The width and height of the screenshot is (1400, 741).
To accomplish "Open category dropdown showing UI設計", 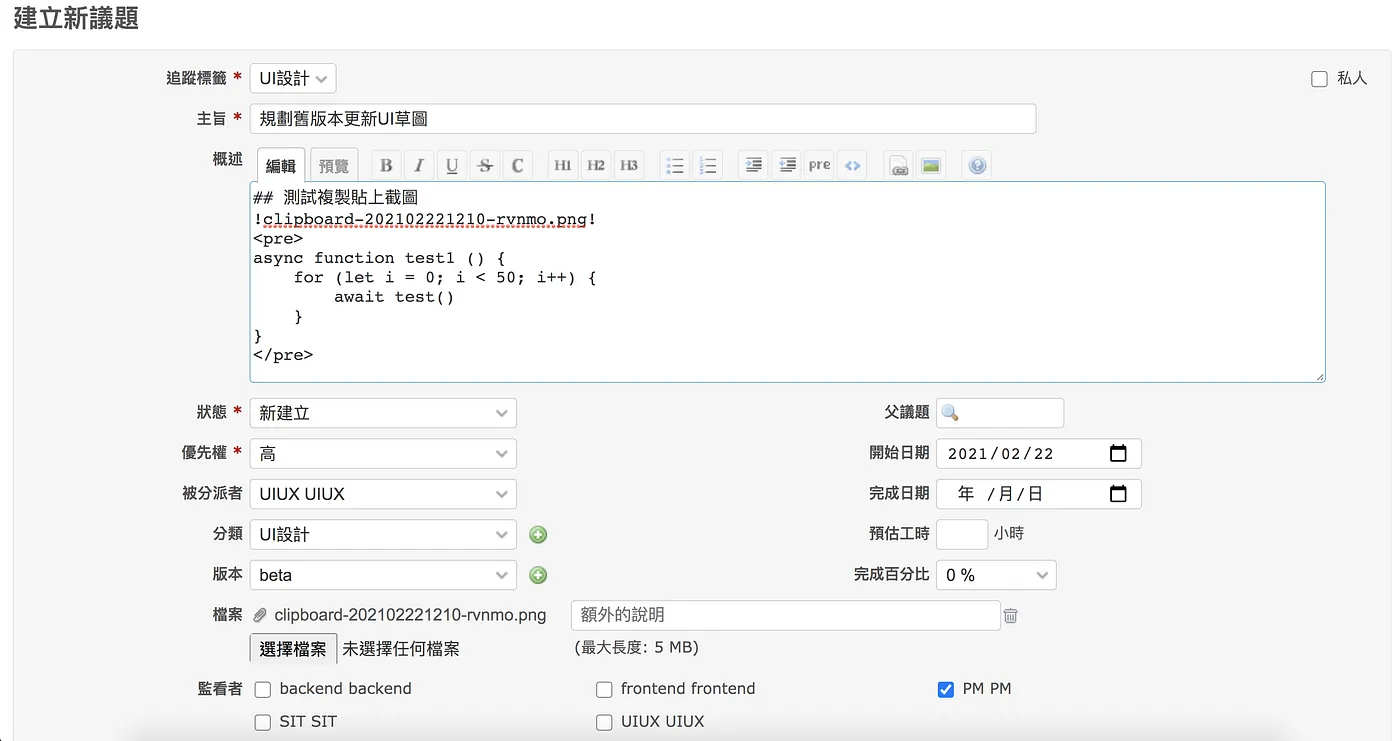I will click(383, 535).
